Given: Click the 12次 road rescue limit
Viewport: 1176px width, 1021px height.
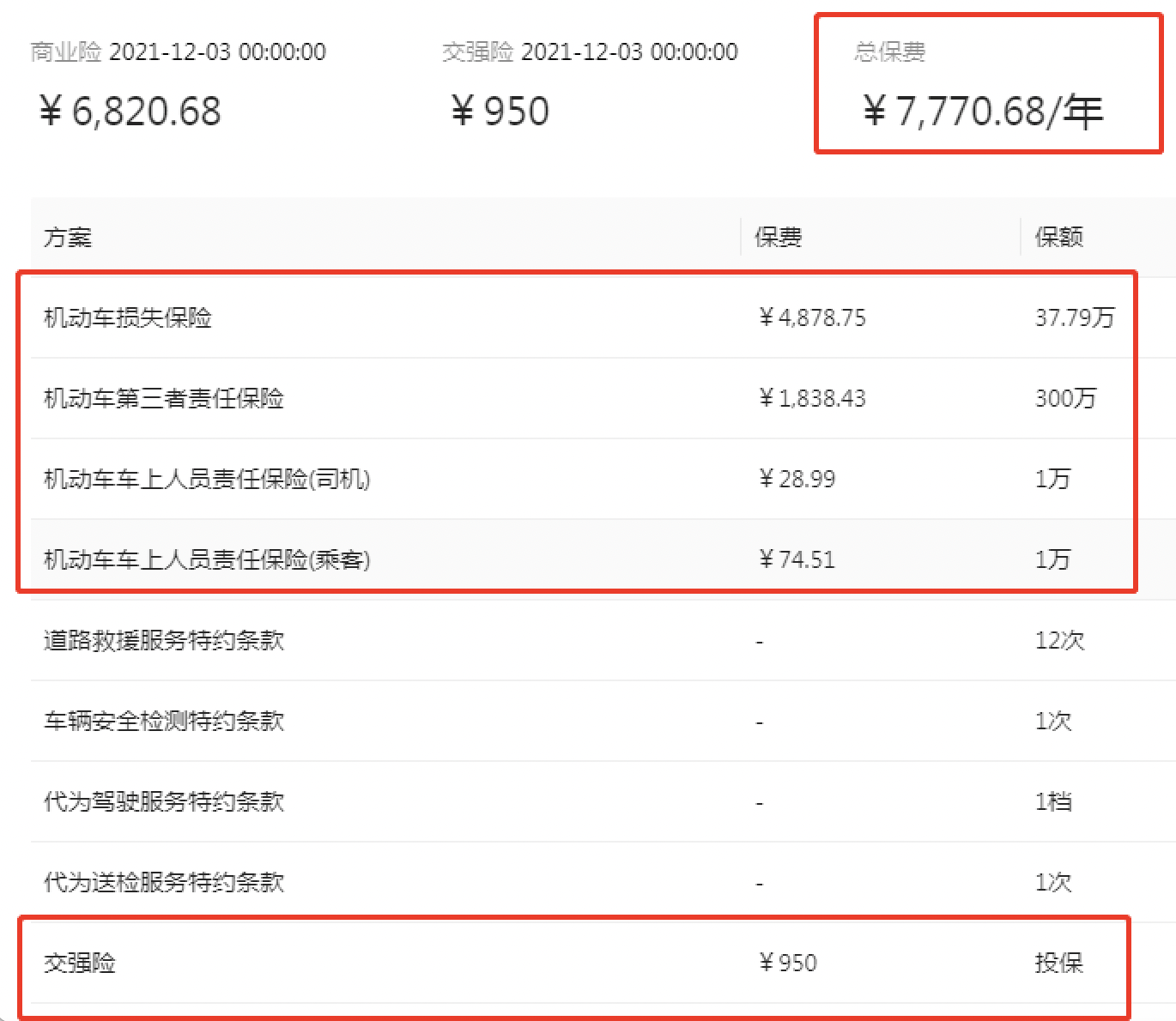Looking at the screenshot, I should [x=1059, y=641].
